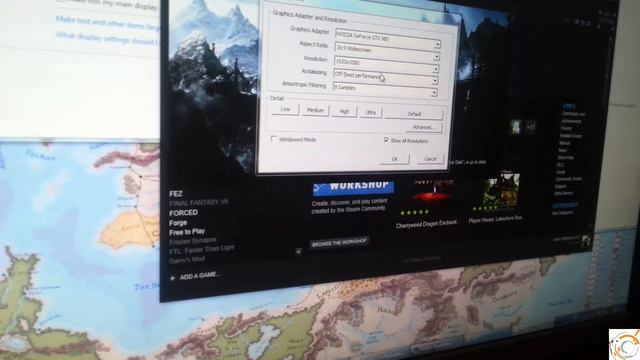Open the Manual link
The width and height of the screenshot is (640, 360).
coord(564,143)
